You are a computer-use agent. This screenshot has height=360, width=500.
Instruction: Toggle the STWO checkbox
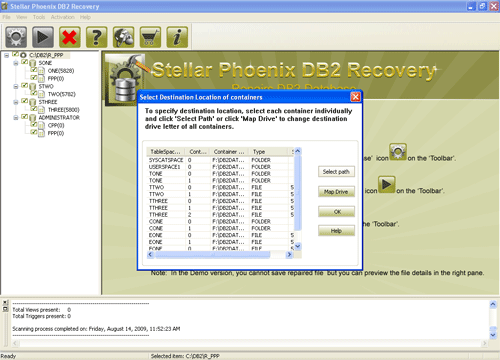(24, 85)
